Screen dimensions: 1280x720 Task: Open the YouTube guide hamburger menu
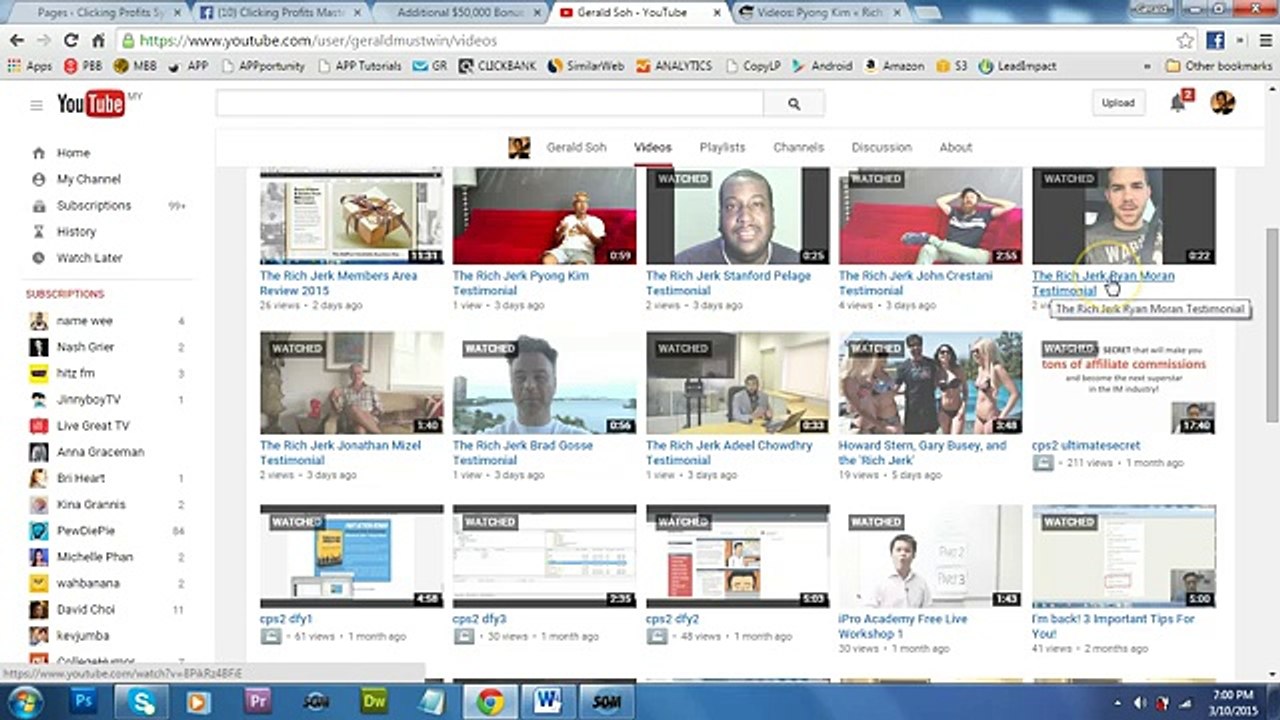pyautogui.click(x=36, y=105)
